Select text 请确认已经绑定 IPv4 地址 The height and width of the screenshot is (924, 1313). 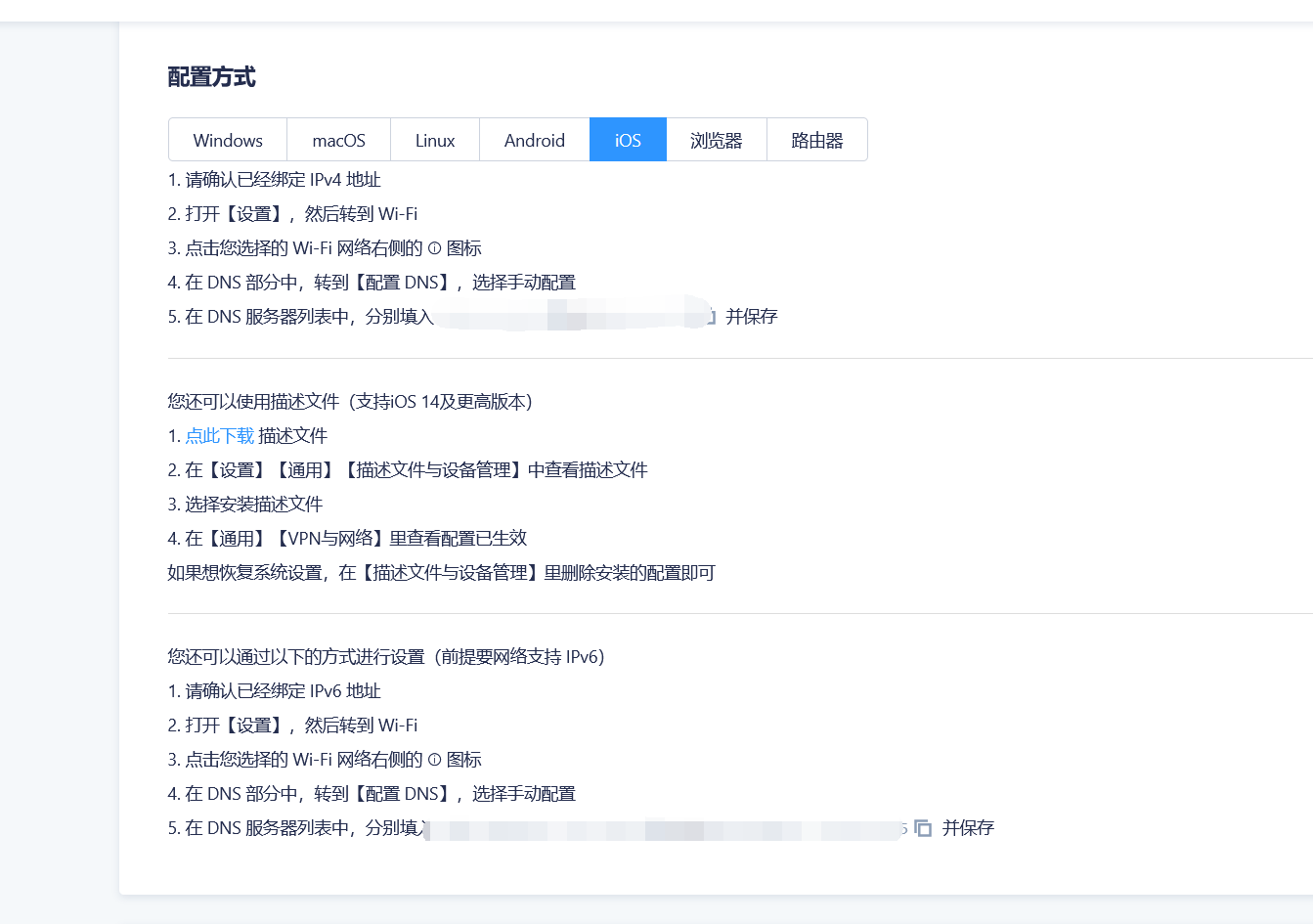pos(284,180)
